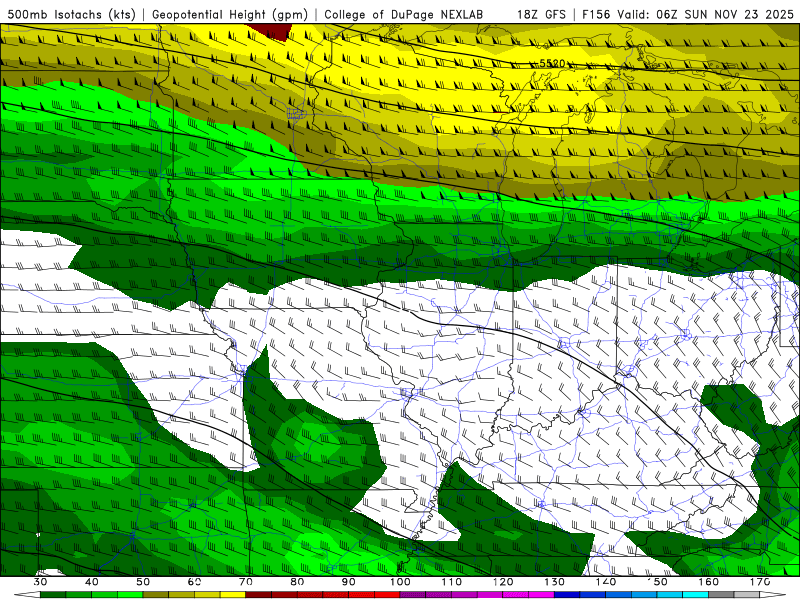Click the '500mb Isotachs (kts)' title text
The image size is (800, 600).
[72, 15]
